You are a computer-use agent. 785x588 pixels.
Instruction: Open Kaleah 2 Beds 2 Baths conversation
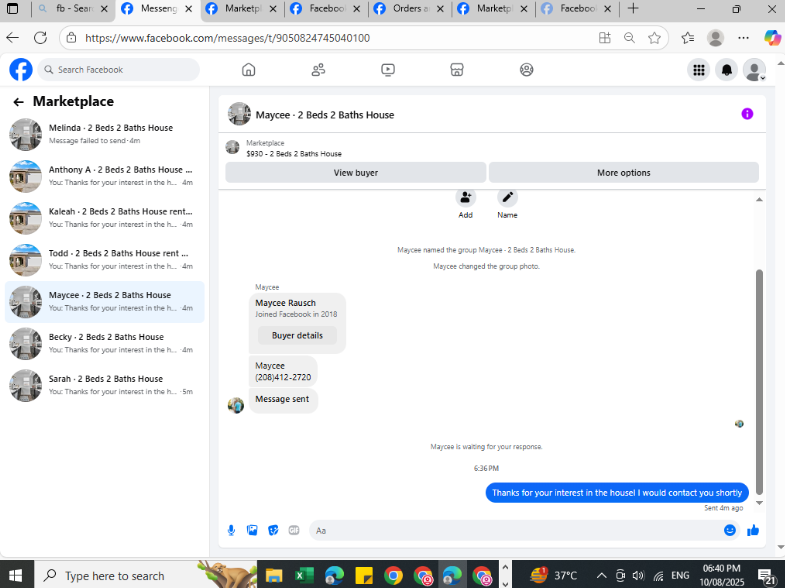(104, 218)
